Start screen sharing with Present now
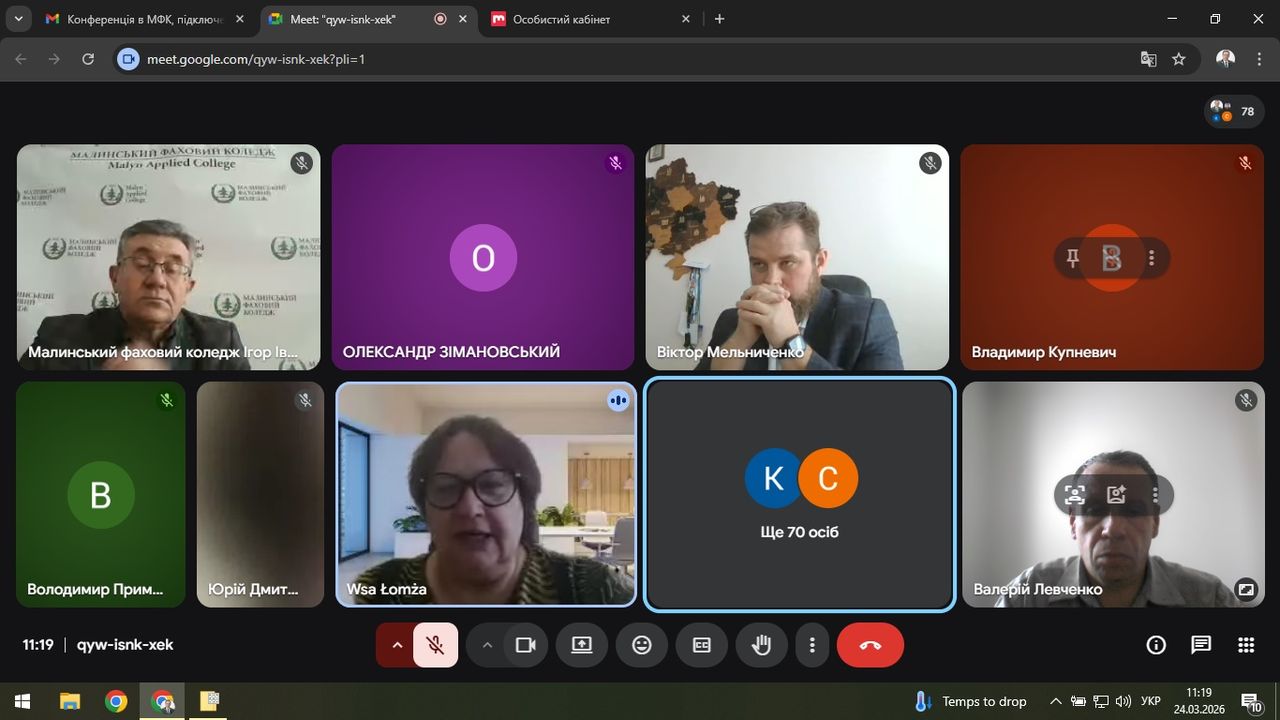 pos(582,645)
